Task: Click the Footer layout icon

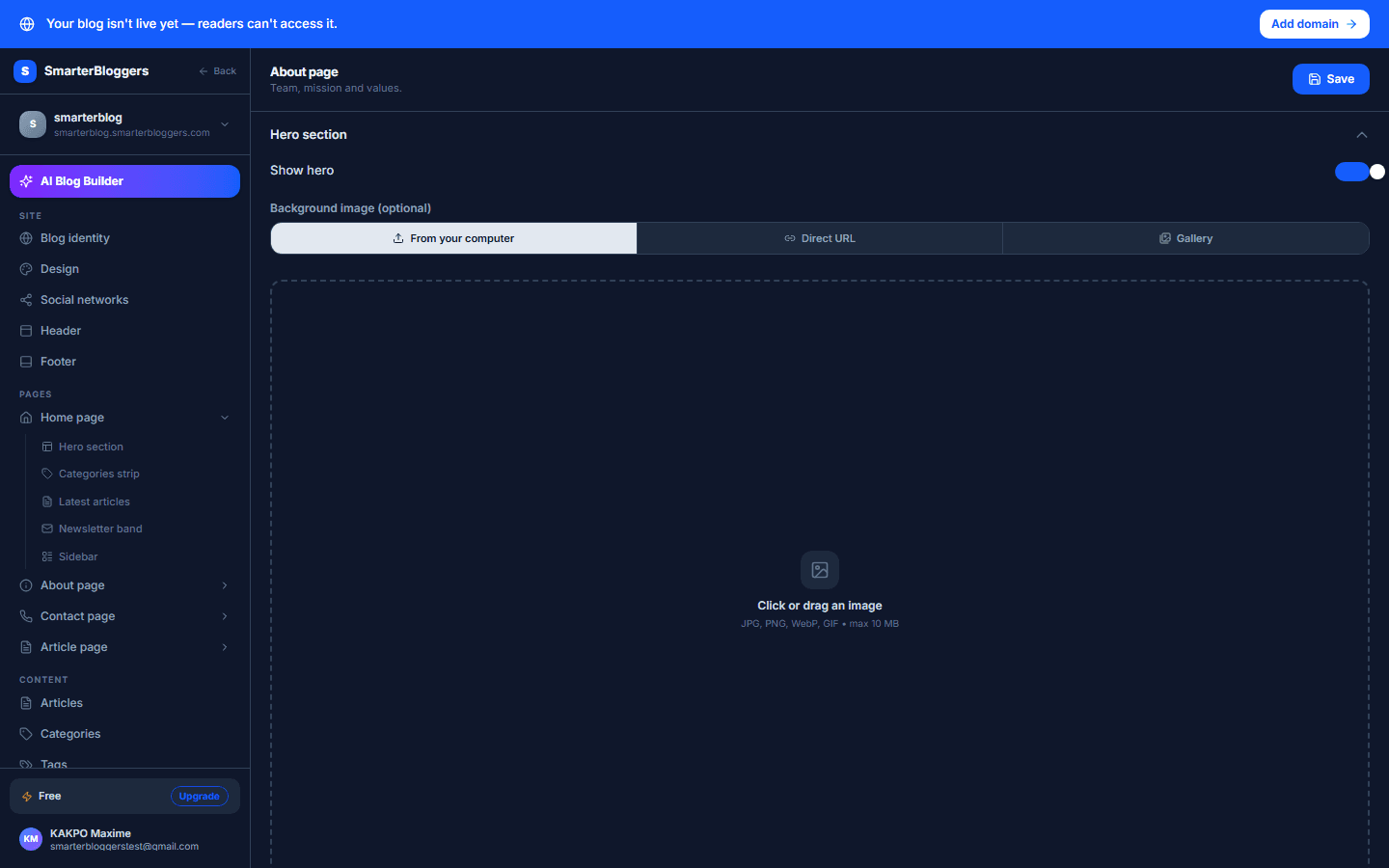Action: tap(26, 362)
